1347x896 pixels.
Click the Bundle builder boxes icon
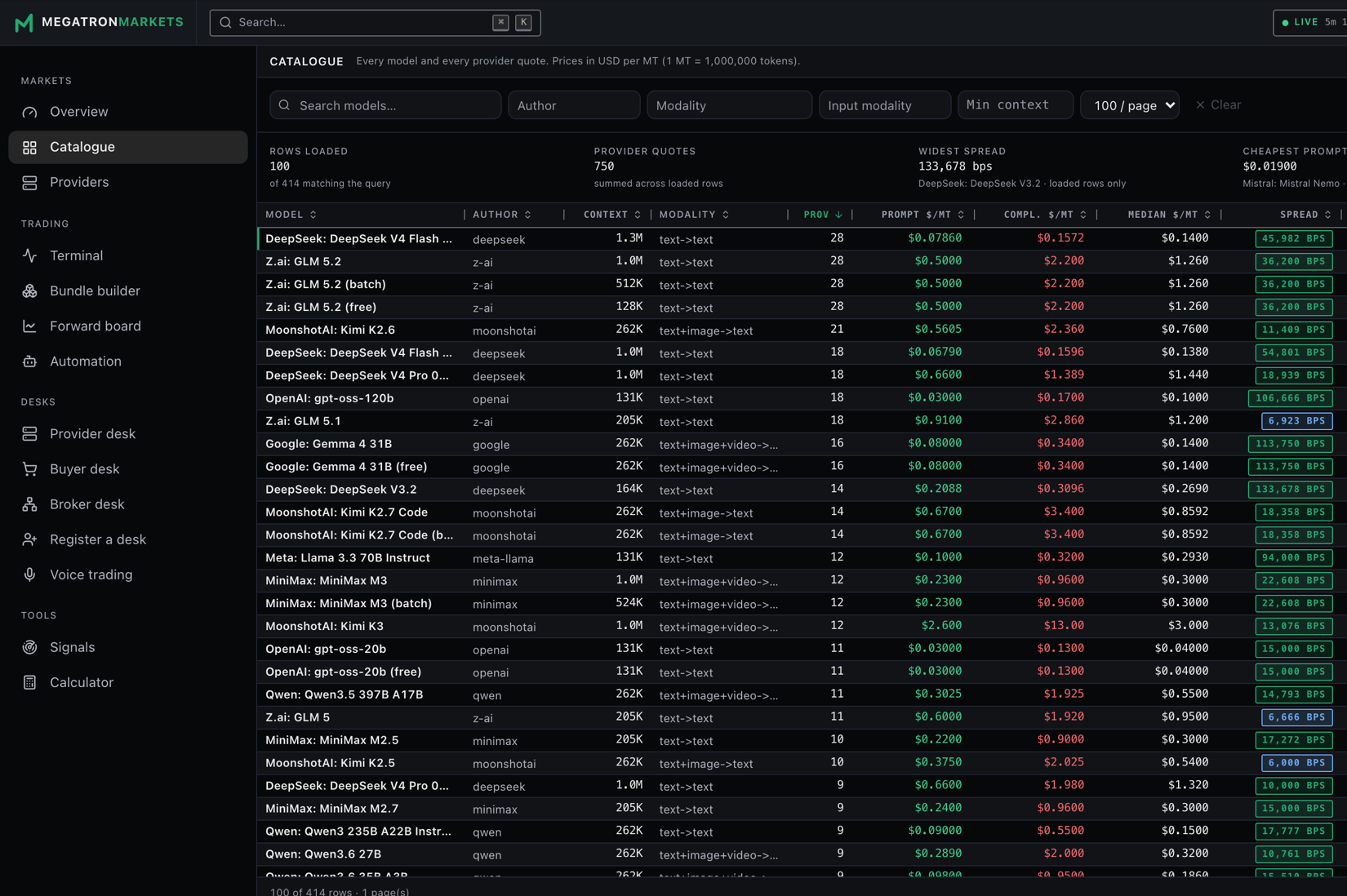(x=29, y=291)
